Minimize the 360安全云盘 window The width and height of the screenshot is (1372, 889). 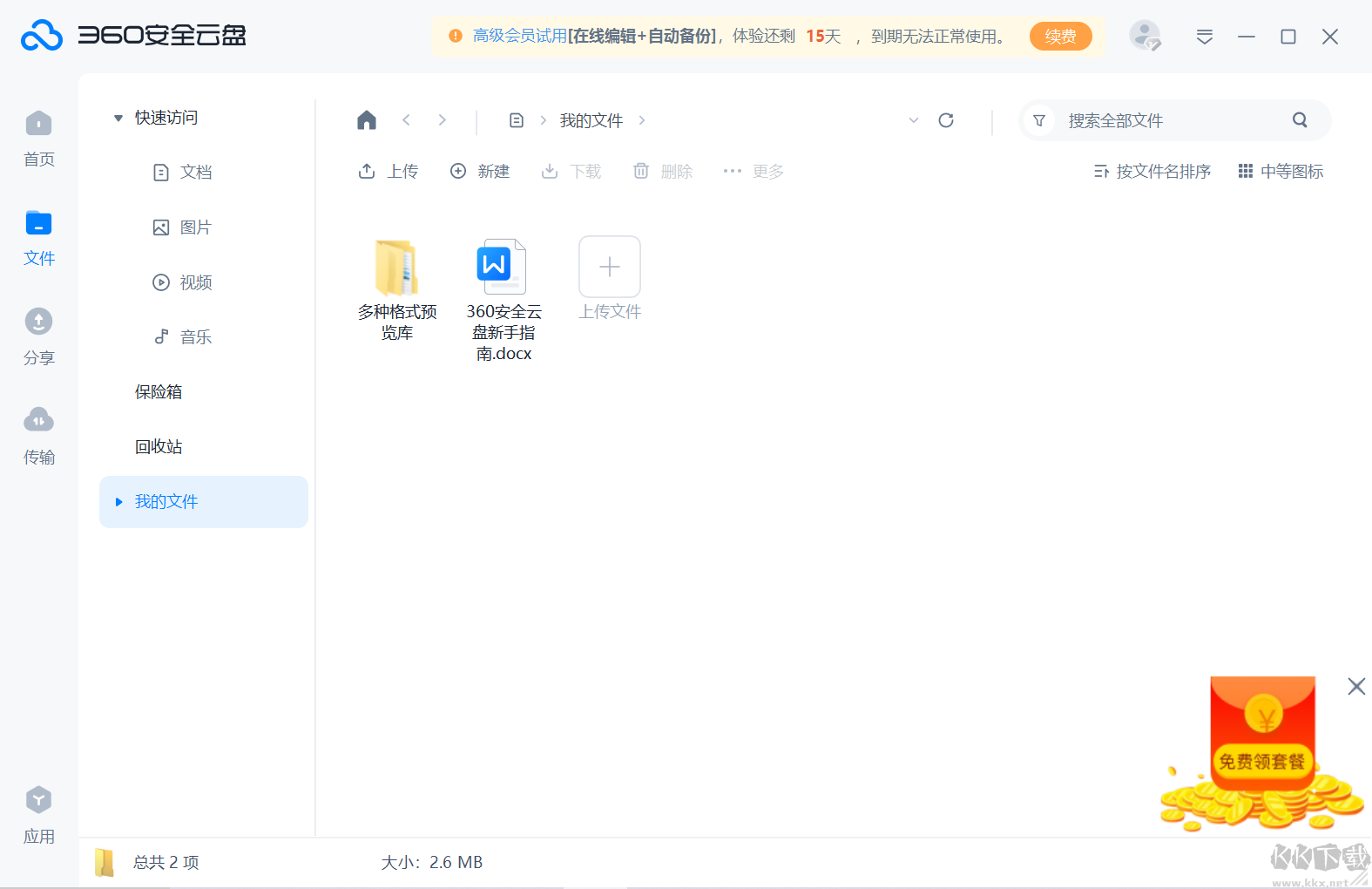click(1247, 37)
